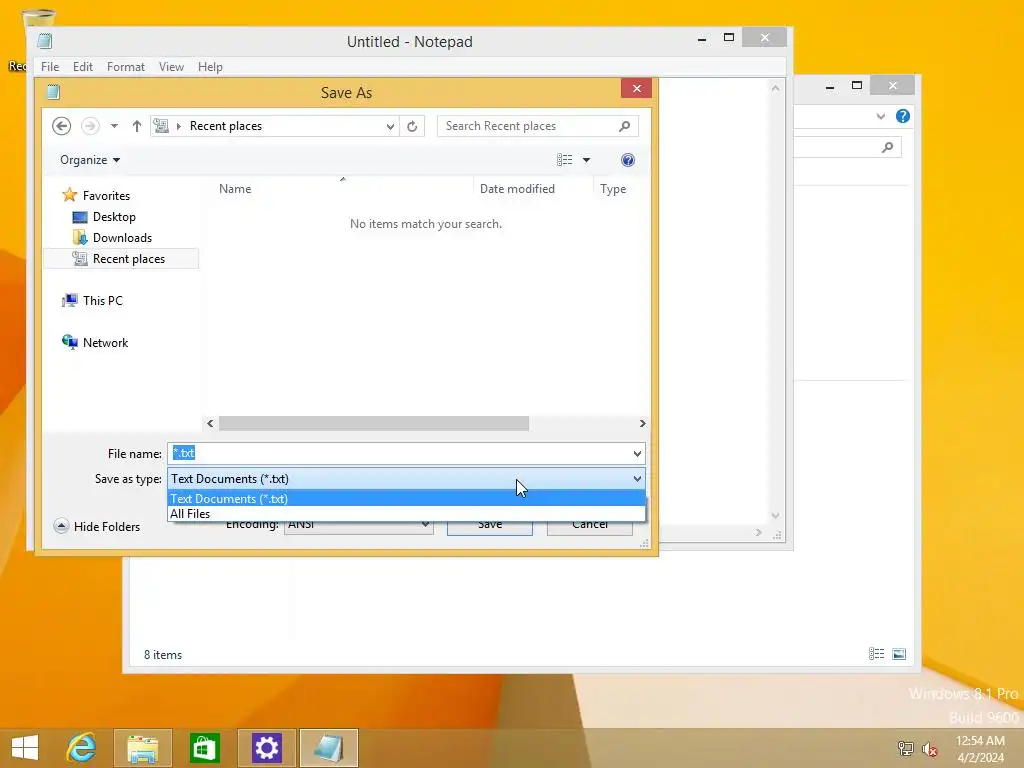Image resolution: width=1024 pixels, height=768 pixels.
Task: Click the scroll-left arrow in file list
Action: coord(210,424)
